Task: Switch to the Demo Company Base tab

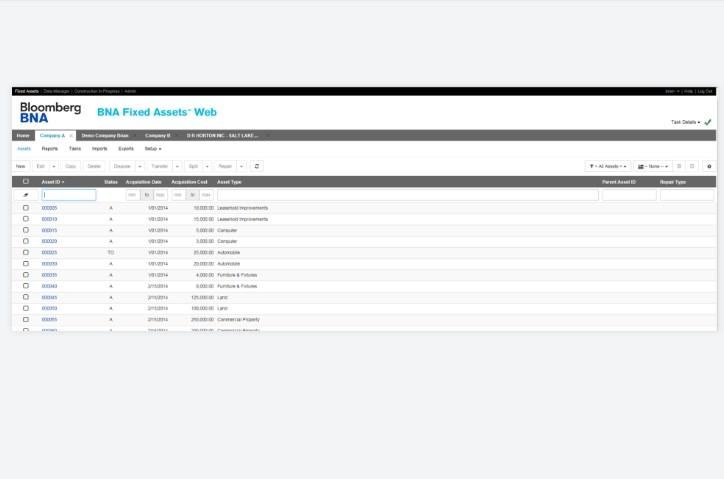Action: pos(105,136)
